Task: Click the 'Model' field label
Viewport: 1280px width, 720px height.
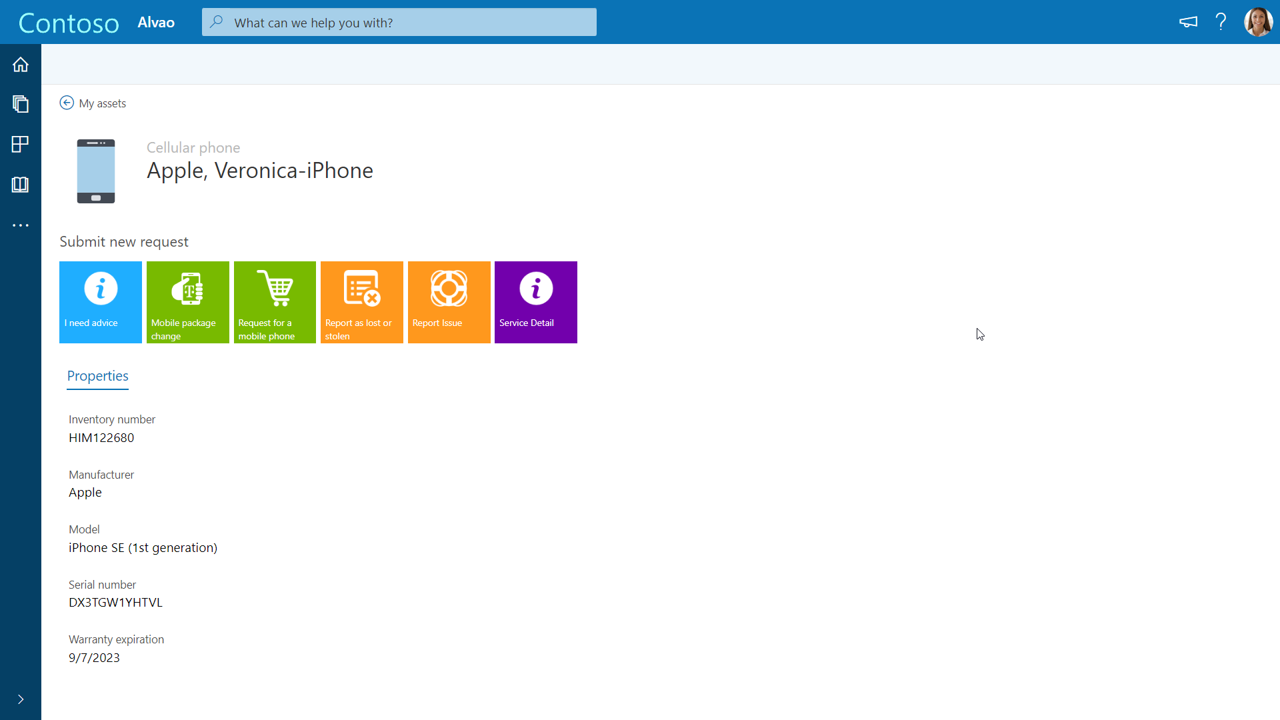Action: 84,529
